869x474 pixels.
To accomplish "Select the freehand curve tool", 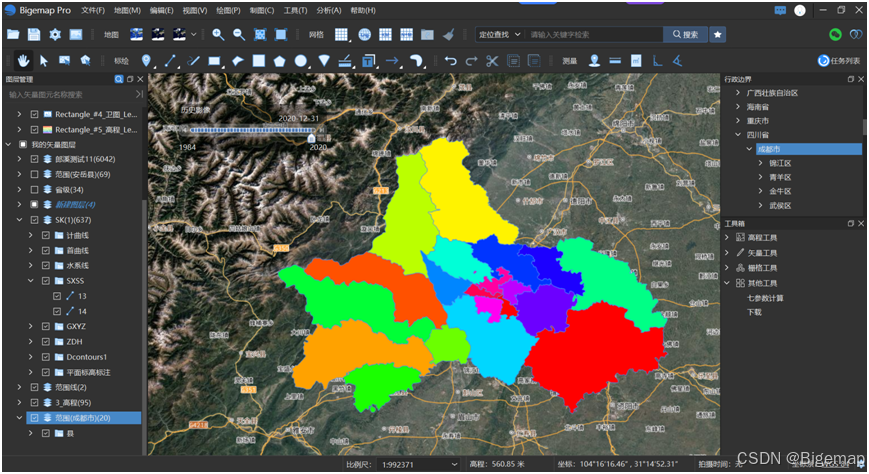I will 193,60.
